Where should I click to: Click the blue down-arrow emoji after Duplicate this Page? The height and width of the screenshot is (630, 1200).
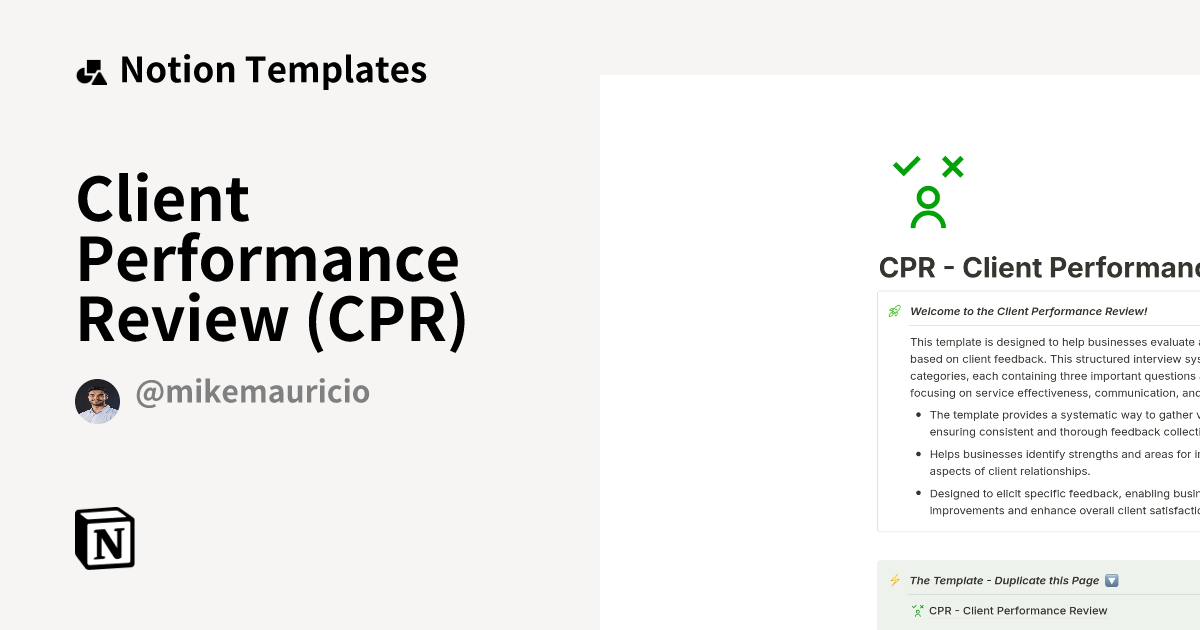pyautogui.click(x=1112, y=580)
